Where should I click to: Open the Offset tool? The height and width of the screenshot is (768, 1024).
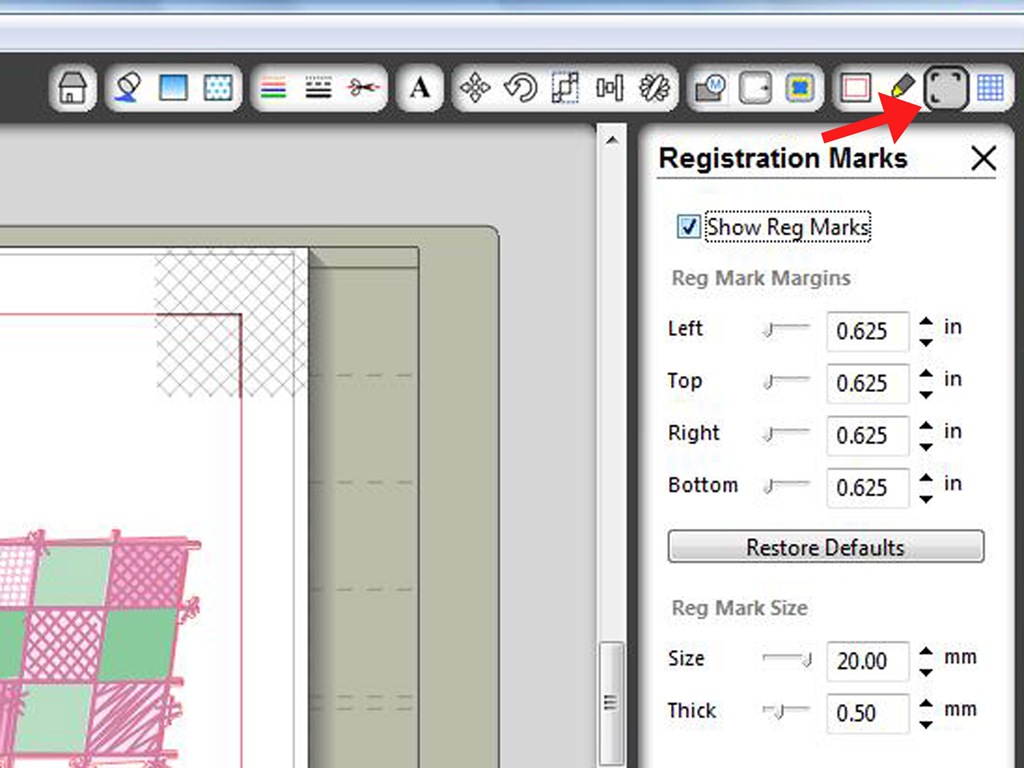[755, 87]
